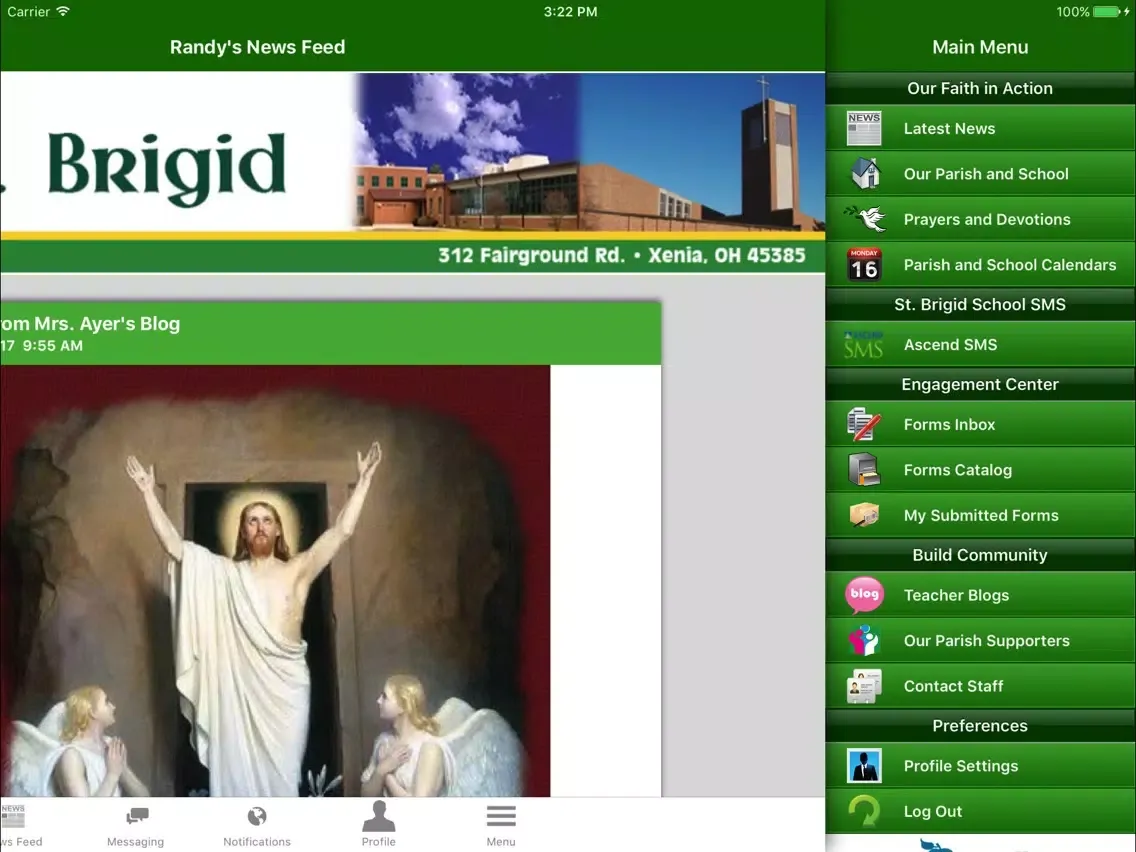
Task: Tap the Resurrection painting image
Action: (x=275, y=581)
